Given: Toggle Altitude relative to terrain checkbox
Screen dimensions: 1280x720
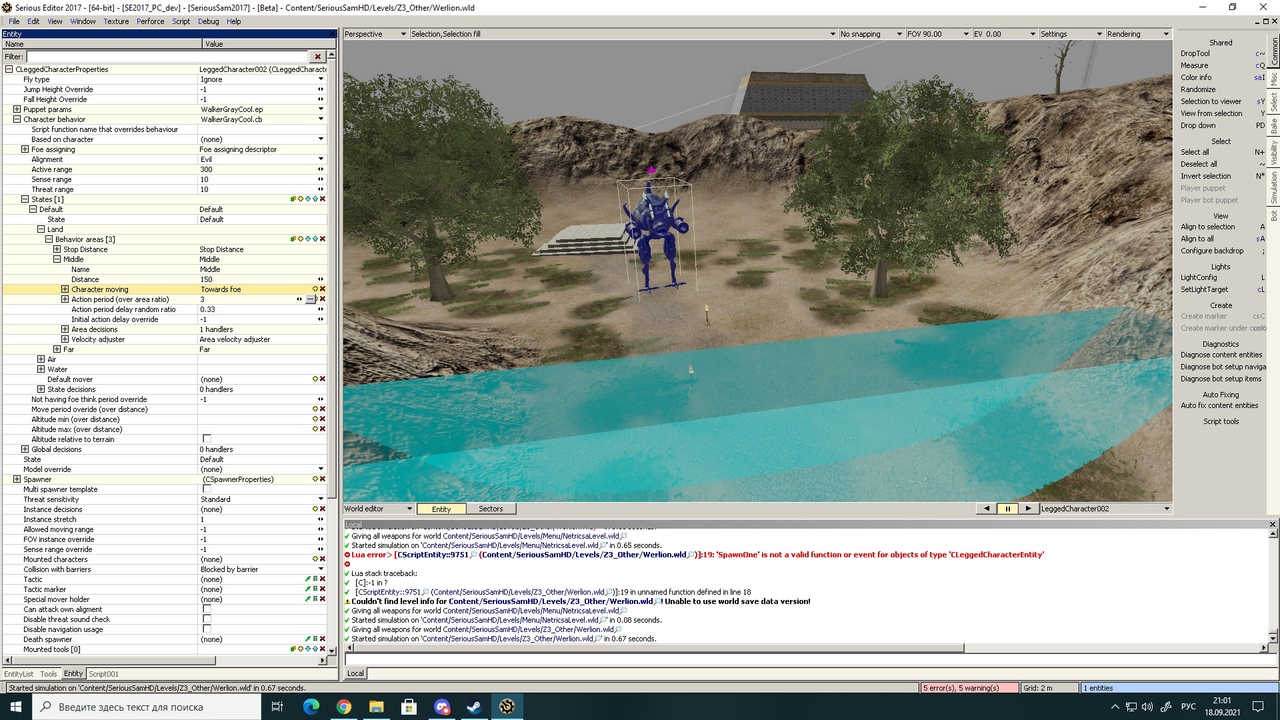Looking at the screenshot, I should pos(207,439).
